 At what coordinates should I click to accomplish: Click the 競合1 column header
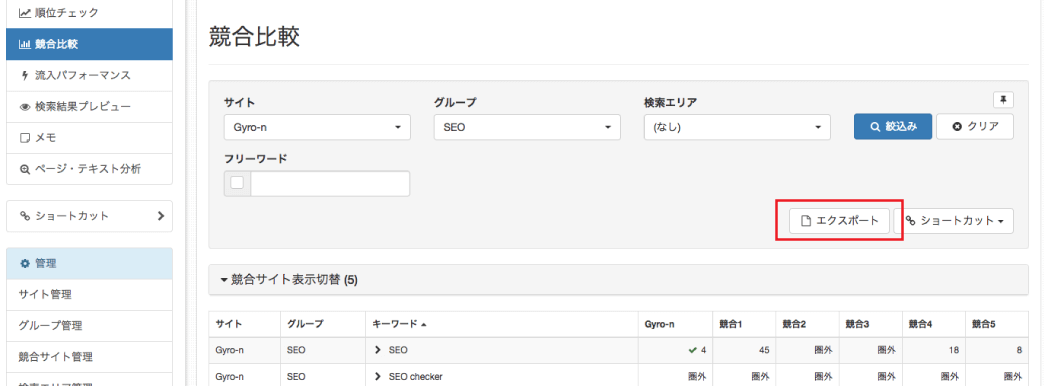click(743, 324)
